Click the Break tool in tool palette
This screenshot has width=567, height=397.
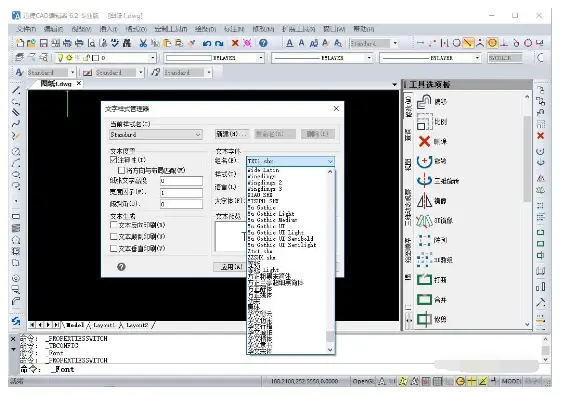(x=432, y=280)
